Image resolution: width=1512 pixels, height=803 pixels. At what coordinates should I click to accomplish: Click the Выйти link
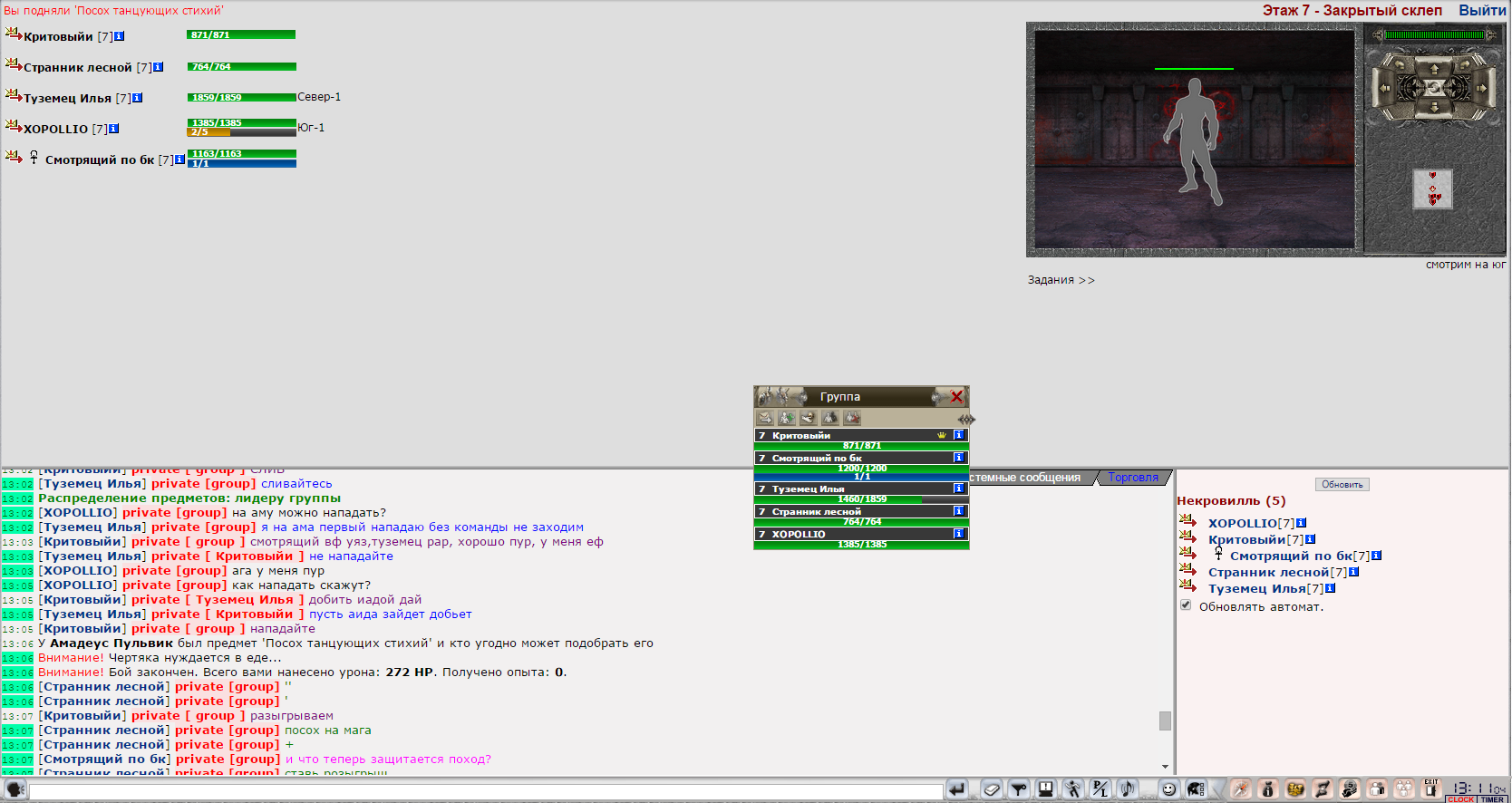pyautogui.click(x=1482, y=10)
